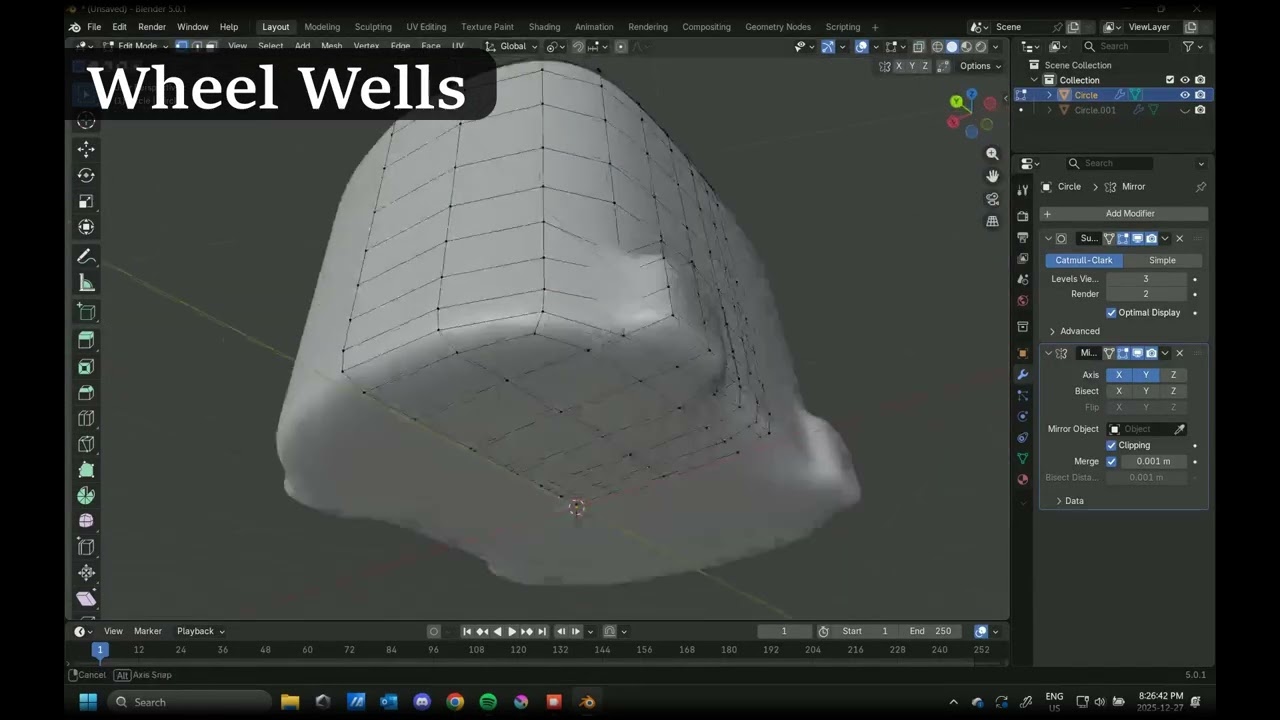This screenshot has width=1280, height=720.
Task: Jump to timeline end frame button
Action: [542, 631]
